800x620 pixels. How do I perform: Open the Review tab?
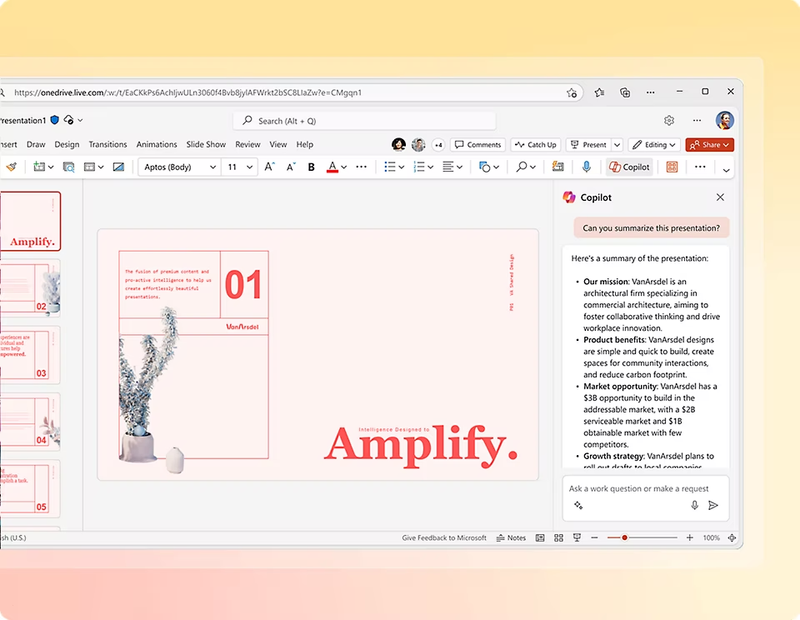pos(247,144)
